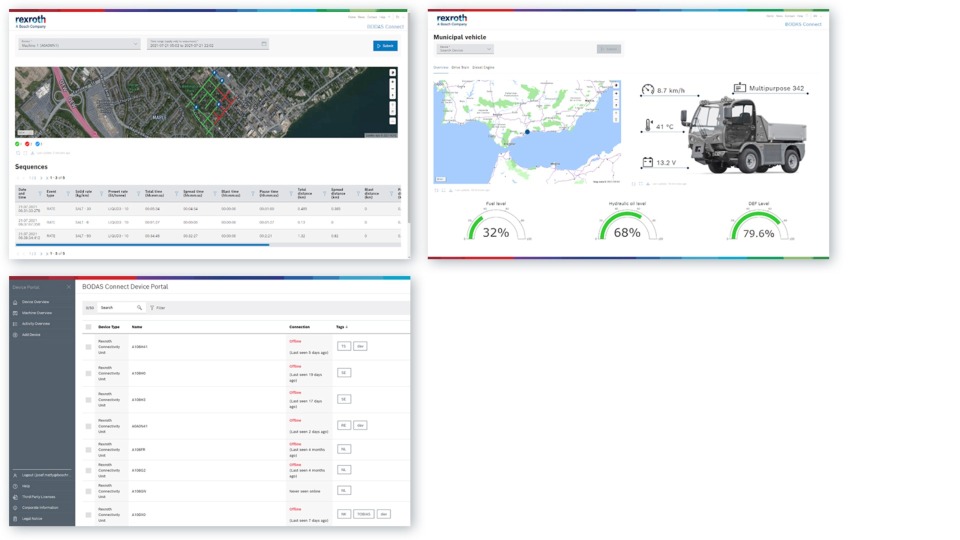This screenshot has height=540, width=960.
Task: Click the calendar icon in time range field
Action: pos(264,44)
